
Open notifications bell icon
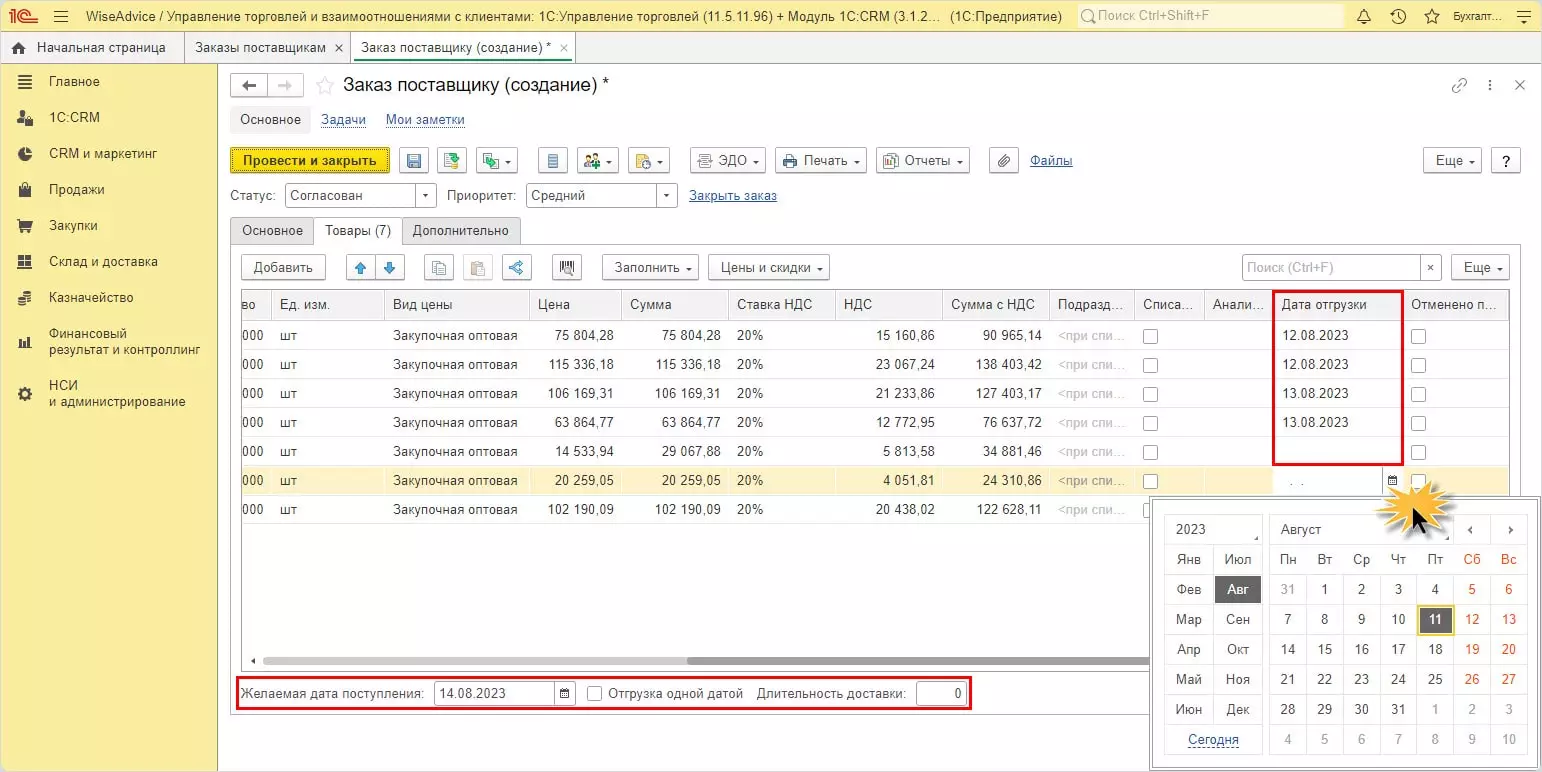click(x=1364, y=17)
